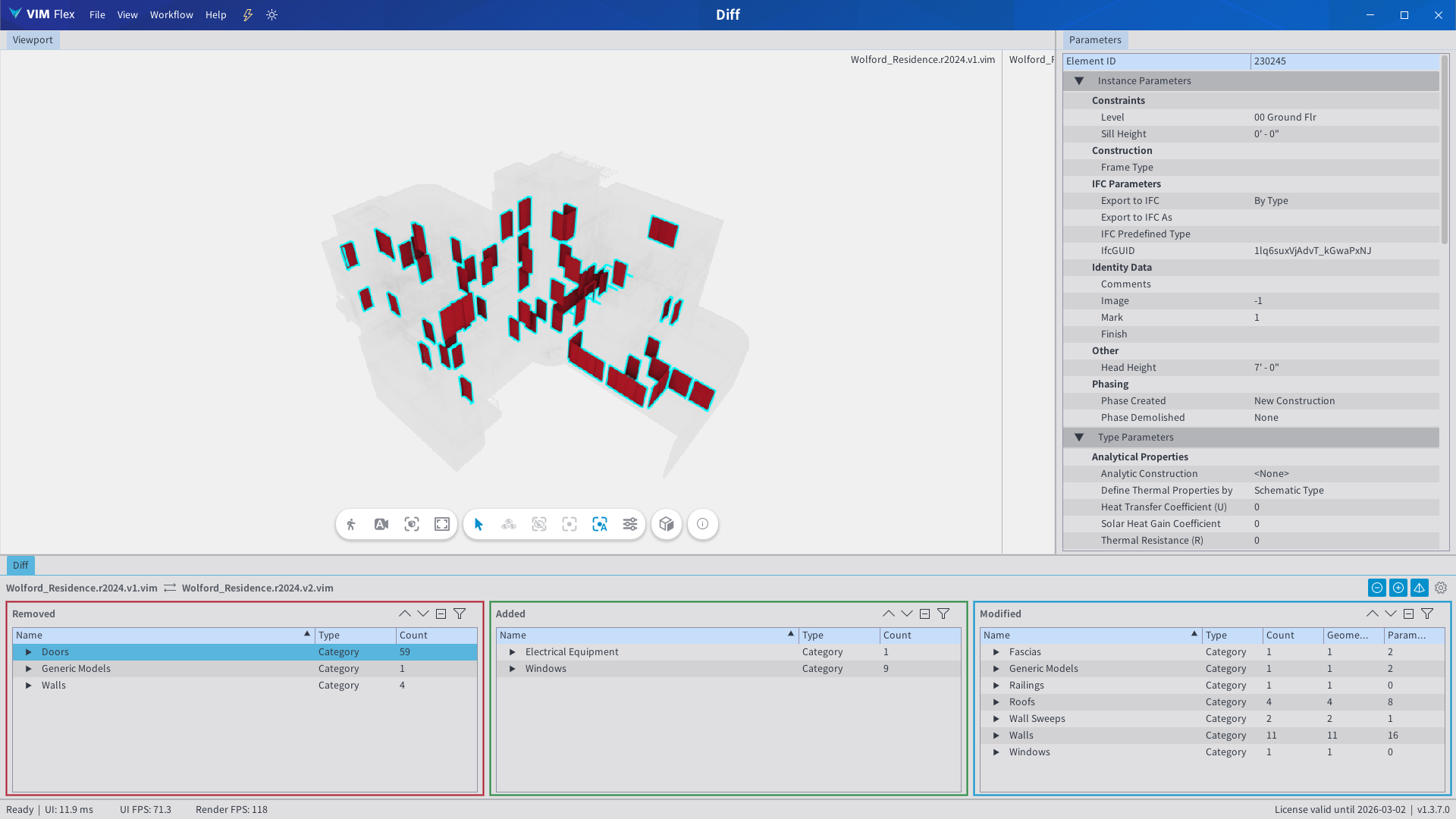1456x819 pixels.
Task: Expand the Walls category in Removed list
Action: coord(29,686)
